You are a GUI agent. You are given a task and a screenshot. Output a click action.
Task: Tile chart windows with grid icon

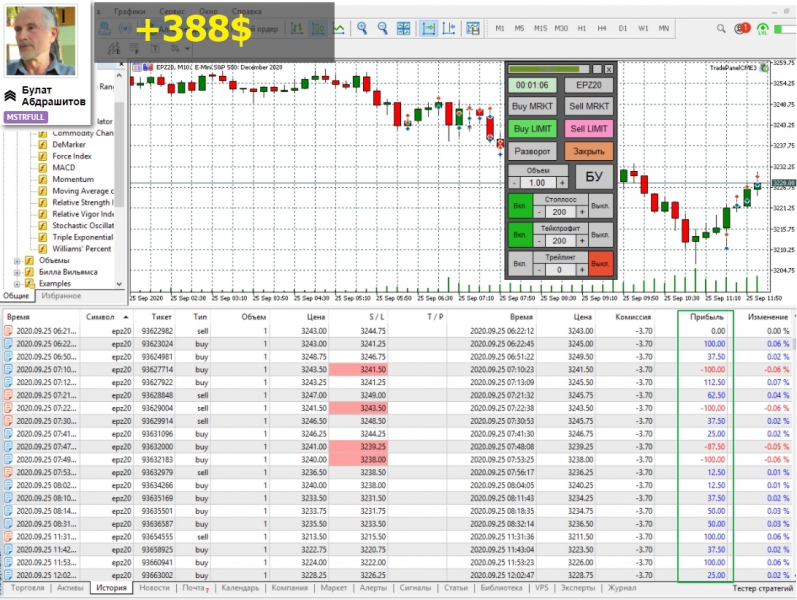point(403,28)
